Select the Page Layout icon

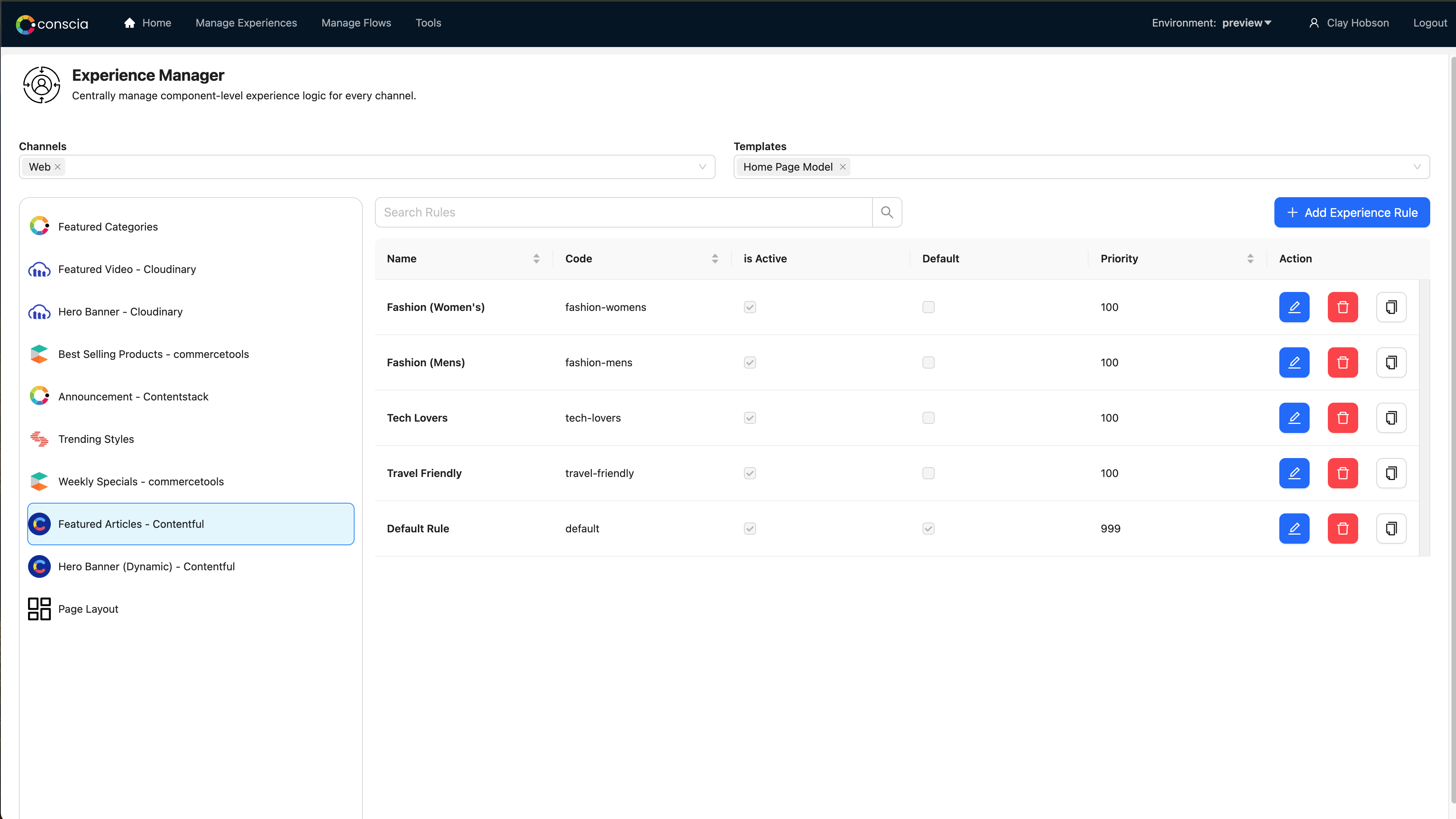coord(40,609)
